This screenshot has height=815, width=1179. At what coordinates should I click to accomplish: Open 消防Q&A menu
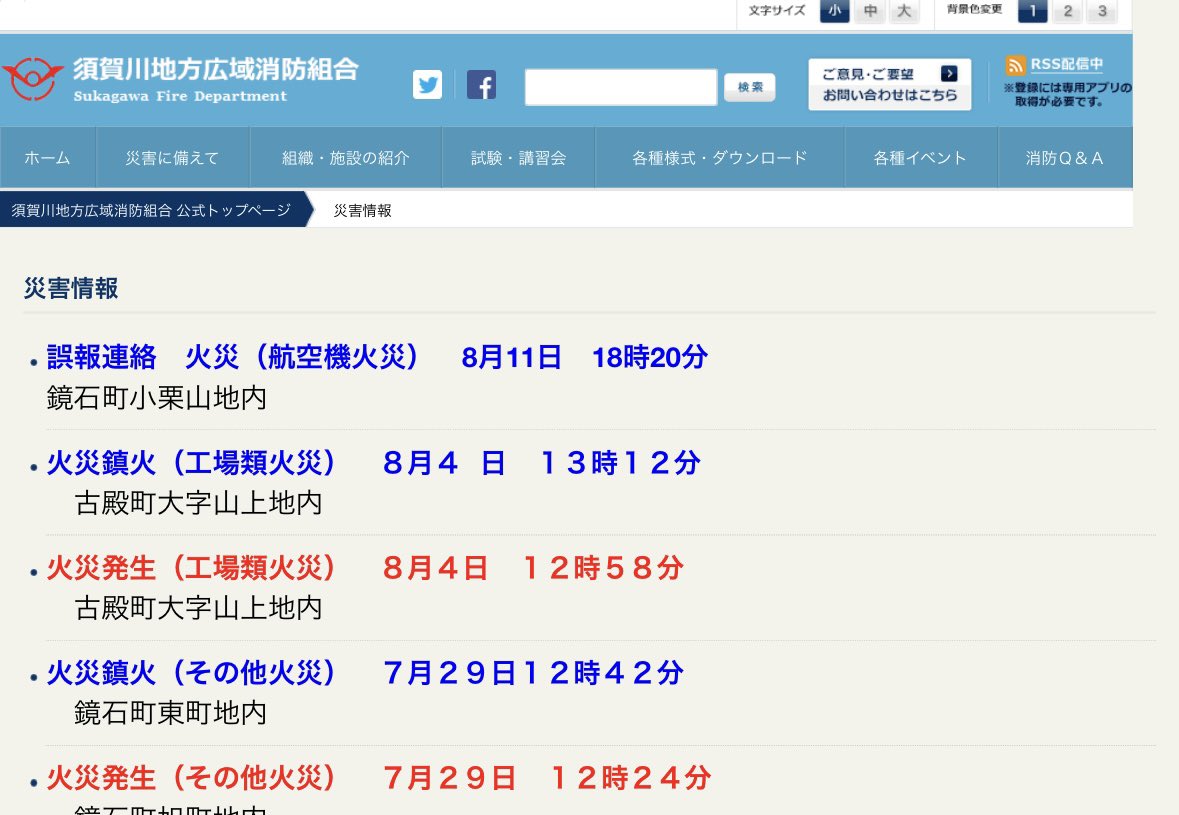coord(1065,157)
